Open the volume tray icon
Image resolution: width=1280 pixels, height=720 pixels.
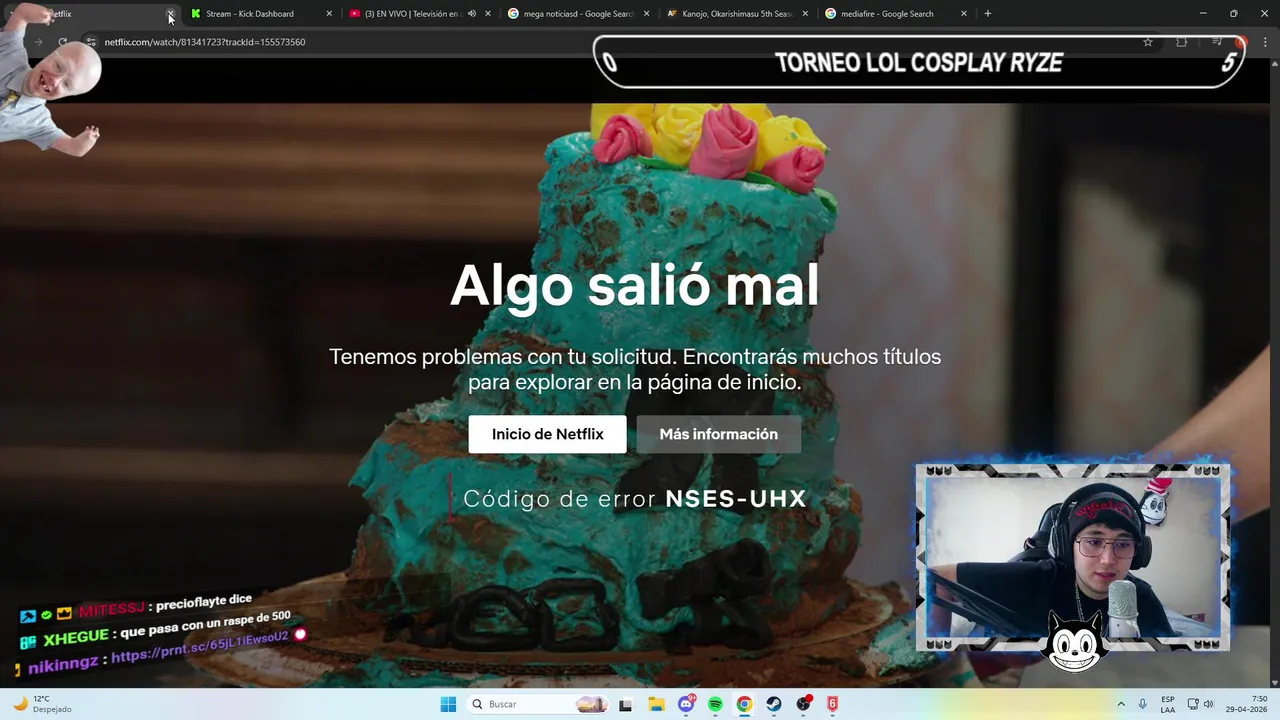tap(1208, 704)
